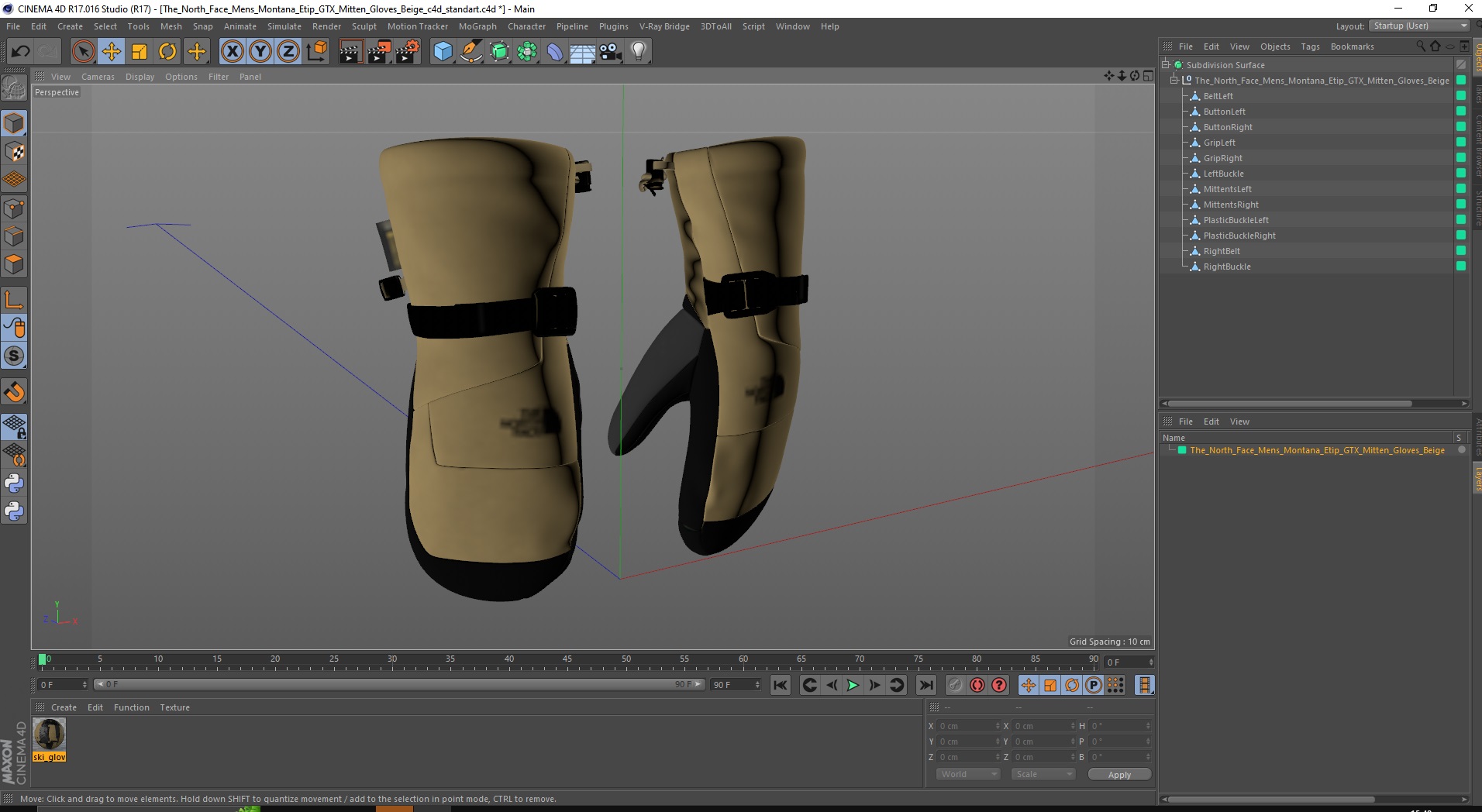Switch to Model mode in the left toolbar

(14, 123)
